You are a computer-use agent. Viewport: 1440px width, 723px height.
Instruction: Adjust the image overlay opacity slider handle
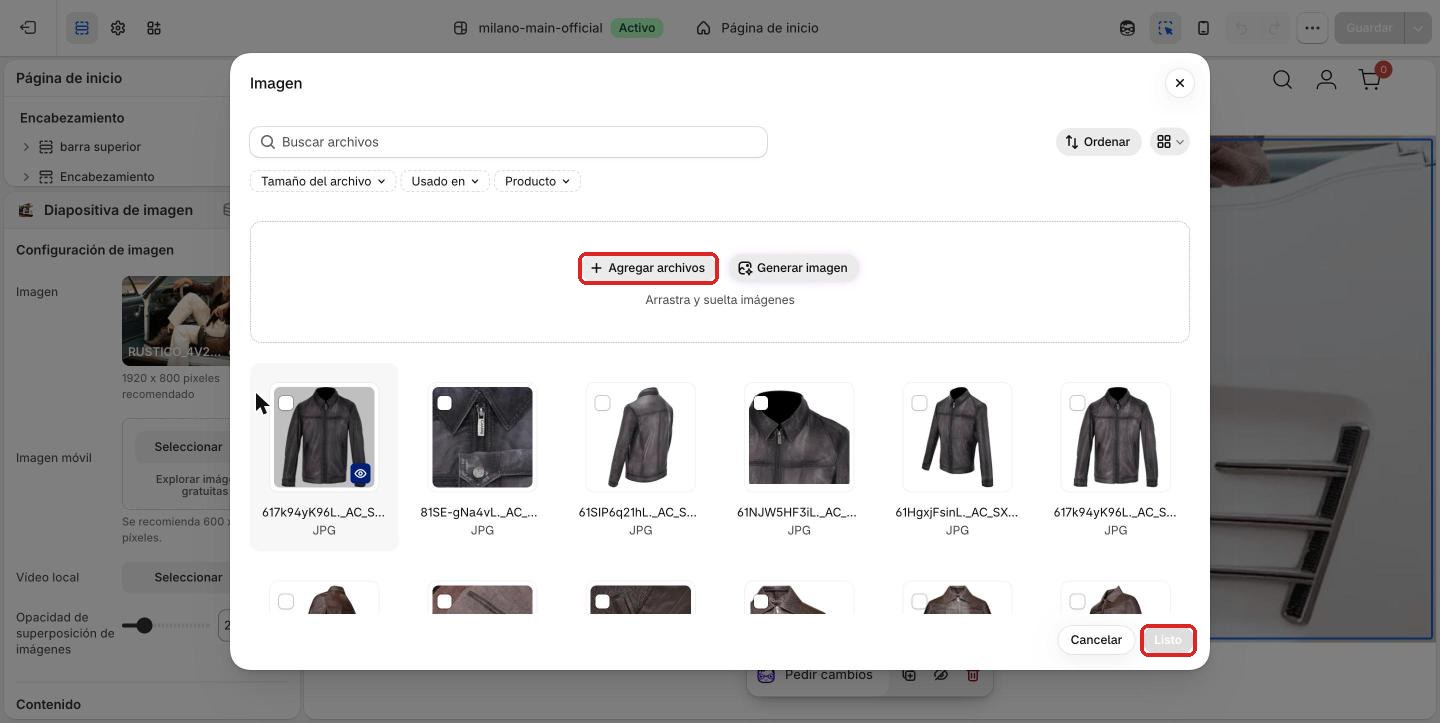pos(144,625)
